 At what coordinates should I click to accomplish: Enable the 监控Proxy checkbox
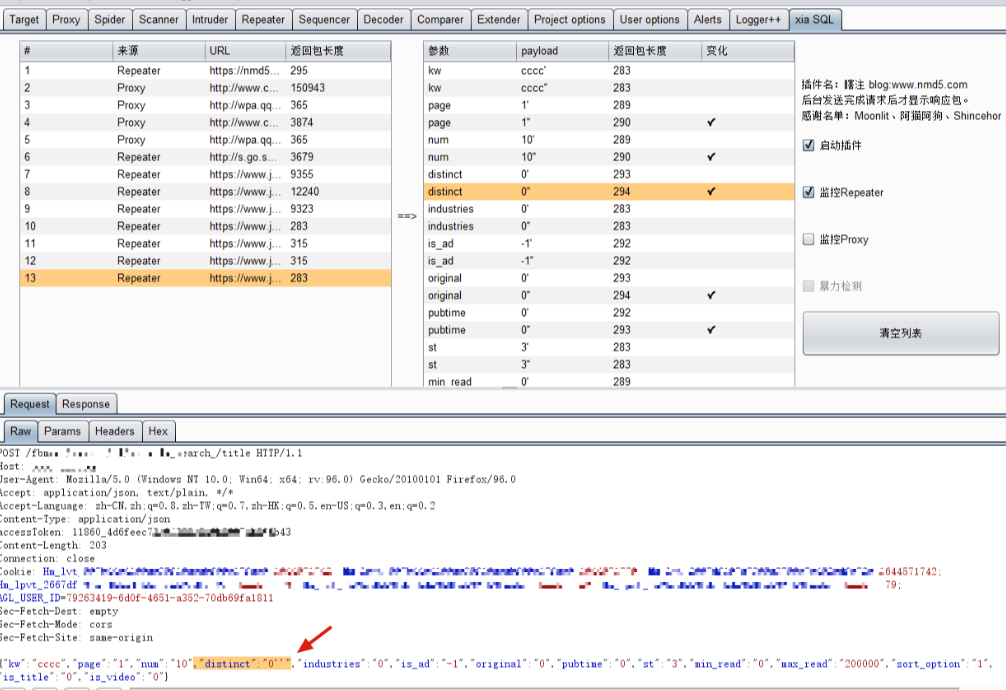[x=808, y=239]
